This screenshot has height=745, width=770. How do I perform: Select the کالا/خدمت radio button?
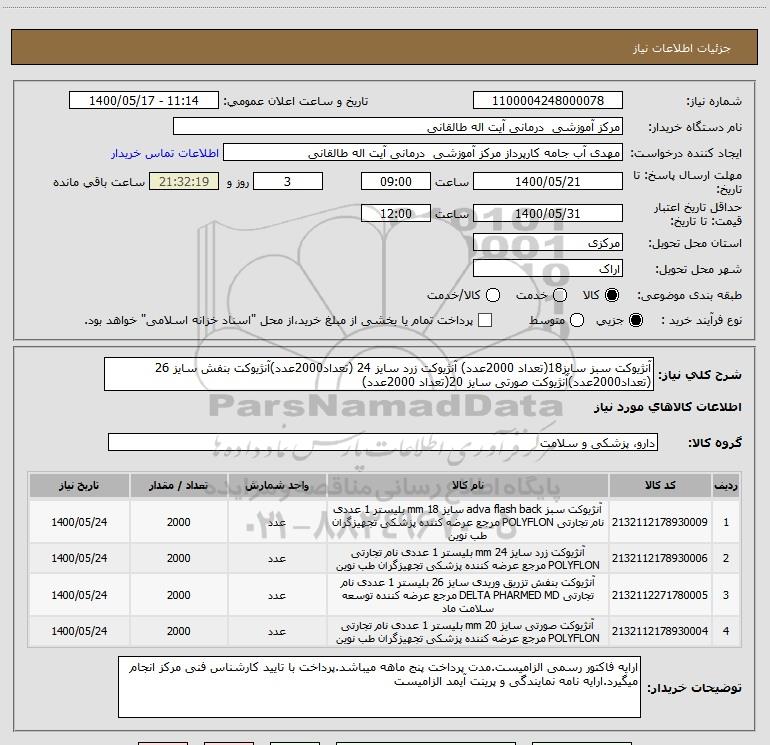click(x=493, y=295)
